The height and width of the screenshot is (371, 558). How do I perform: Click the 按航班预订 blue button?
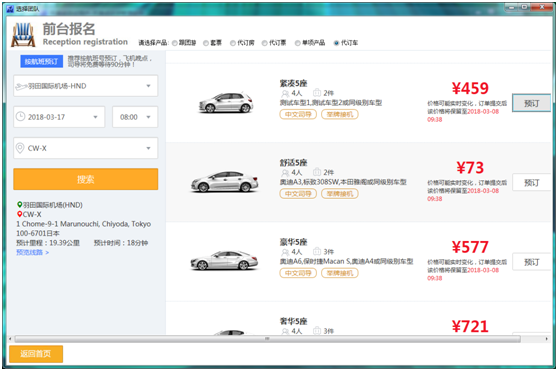tap(42, 61)
